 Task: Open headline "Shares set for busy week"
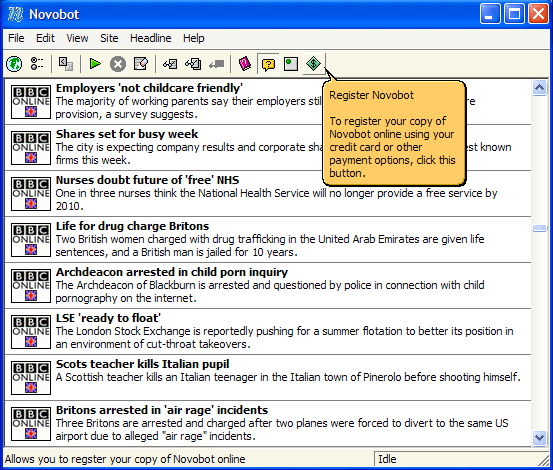tap(127, 134)
